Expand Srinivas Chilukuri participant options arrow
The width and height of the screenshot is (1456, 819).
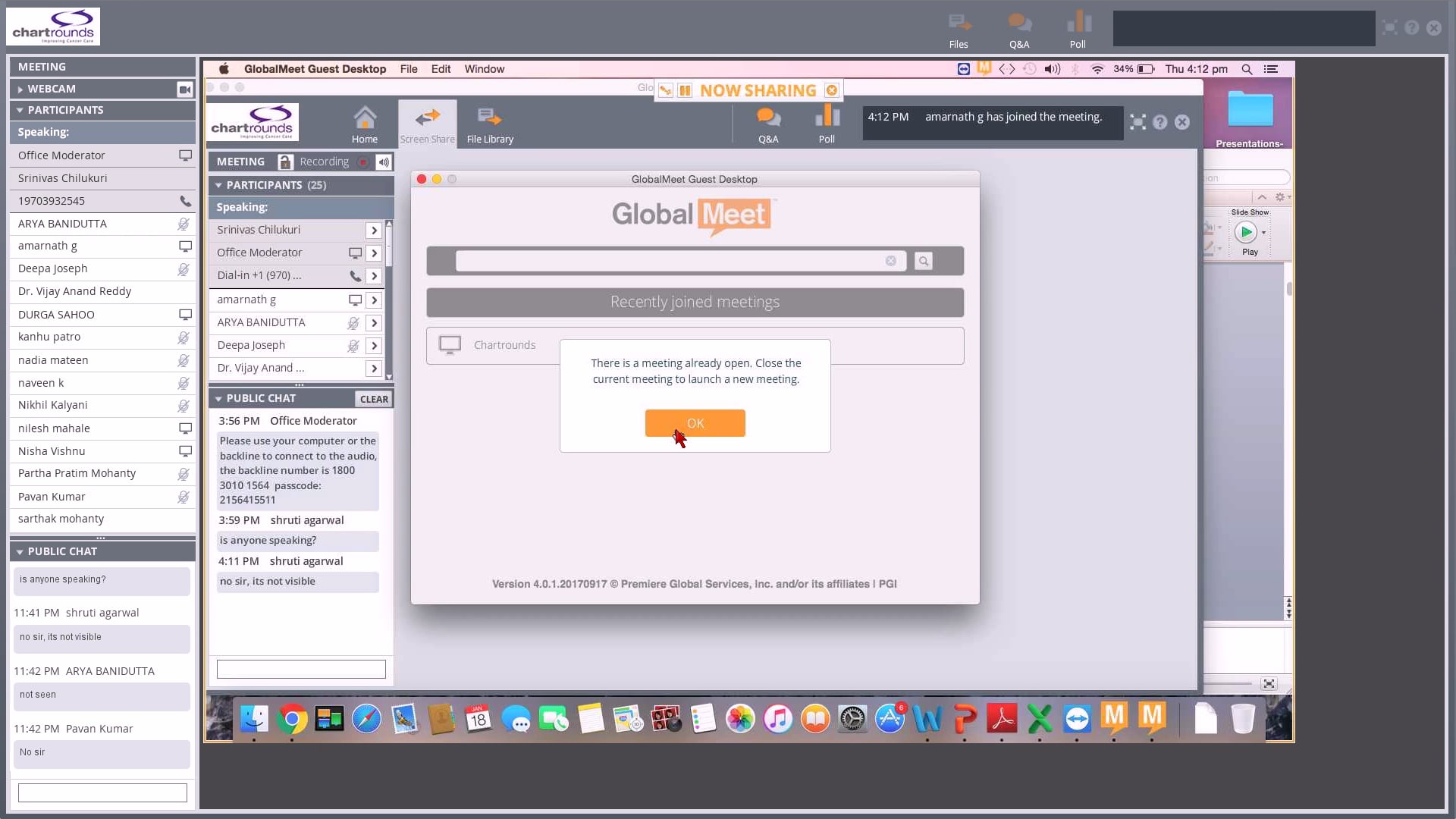tap(373, 231)
